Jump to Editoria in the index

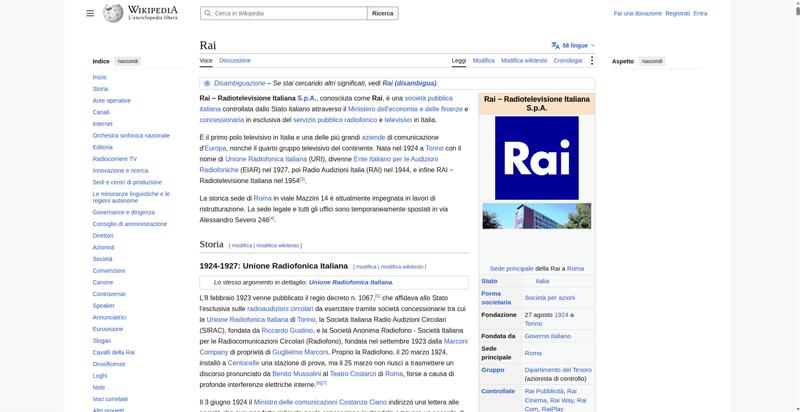pyautogui.click(x=103, y=147)
